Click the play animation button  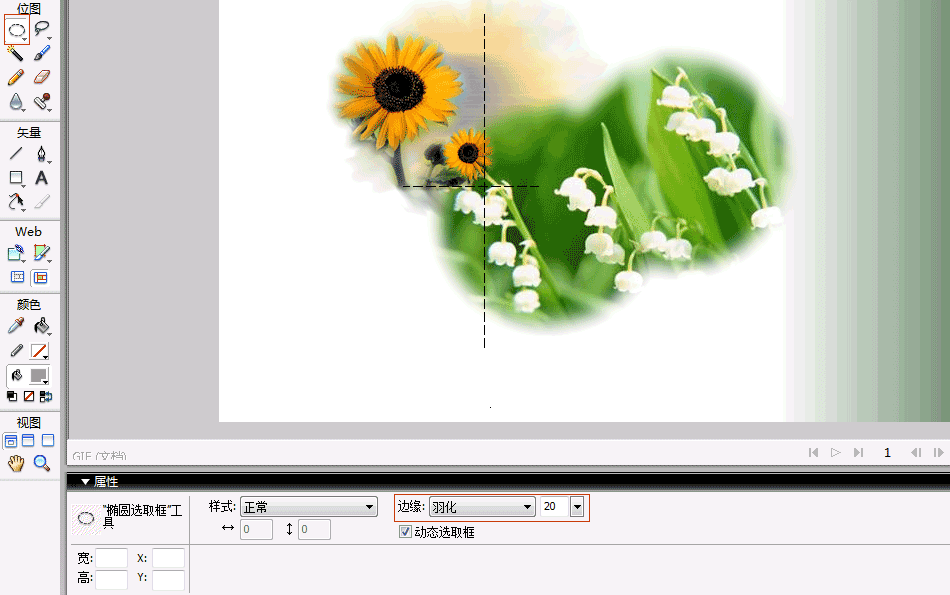(836, 453)
